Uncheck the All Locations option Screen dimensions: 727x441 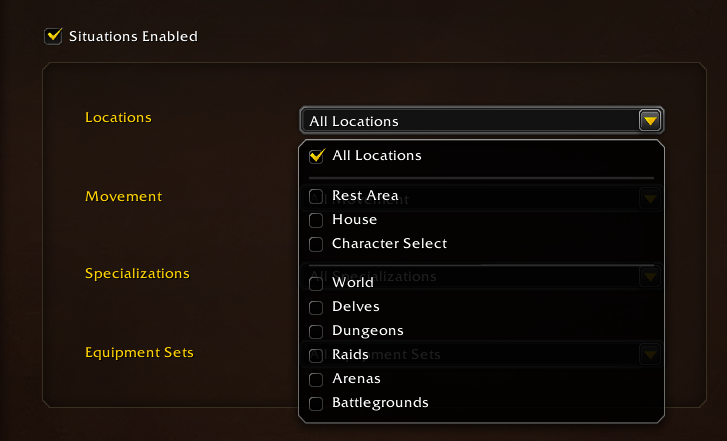(x=316, y=156)
